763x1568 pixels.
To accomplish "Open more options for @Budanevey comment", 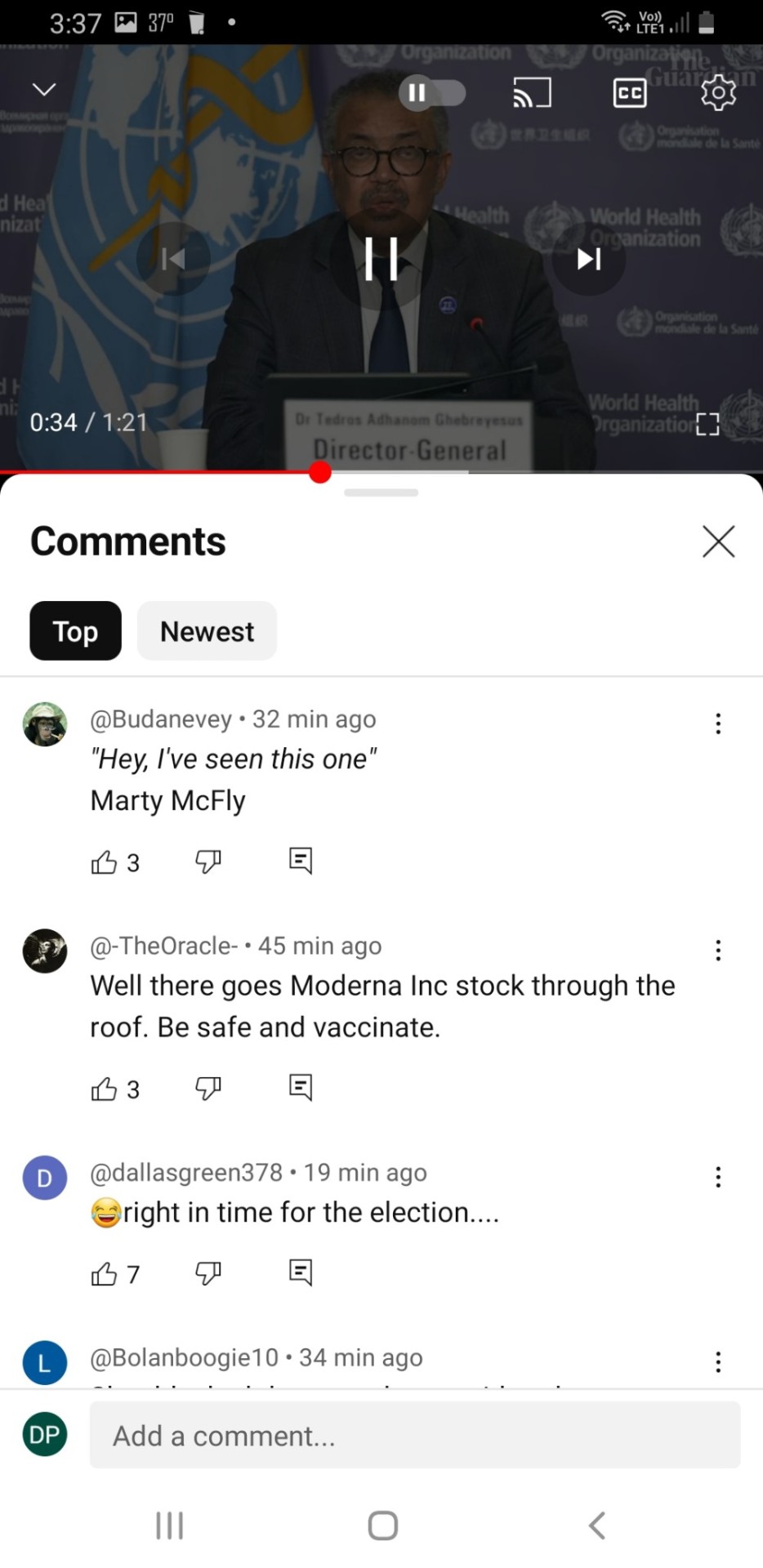I will 718,724.
